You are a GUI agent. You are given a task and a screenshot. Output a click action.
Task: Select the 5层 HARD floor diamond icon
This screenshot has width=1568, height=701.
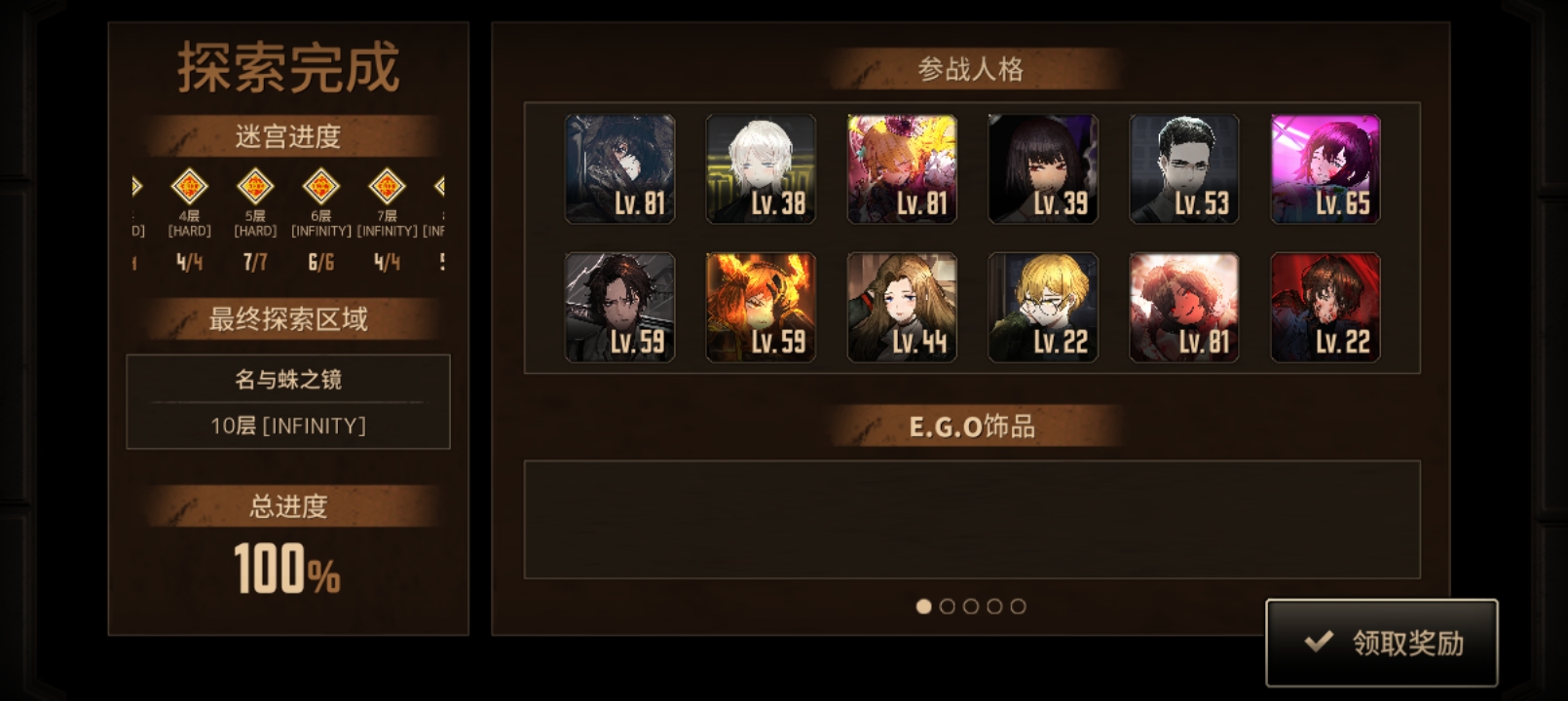pos(255,186)
